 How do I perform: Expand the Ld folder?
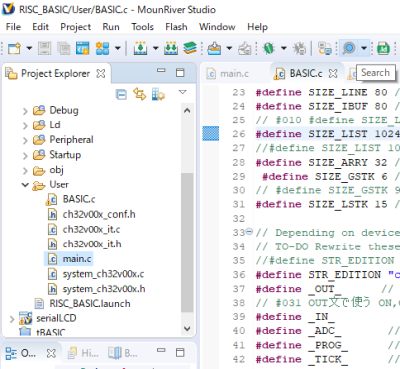(x=25, y=125)
